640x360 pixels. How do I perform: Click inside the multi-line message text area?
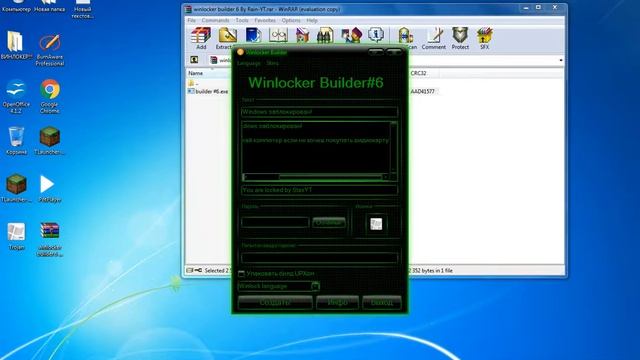coord(316,147)
